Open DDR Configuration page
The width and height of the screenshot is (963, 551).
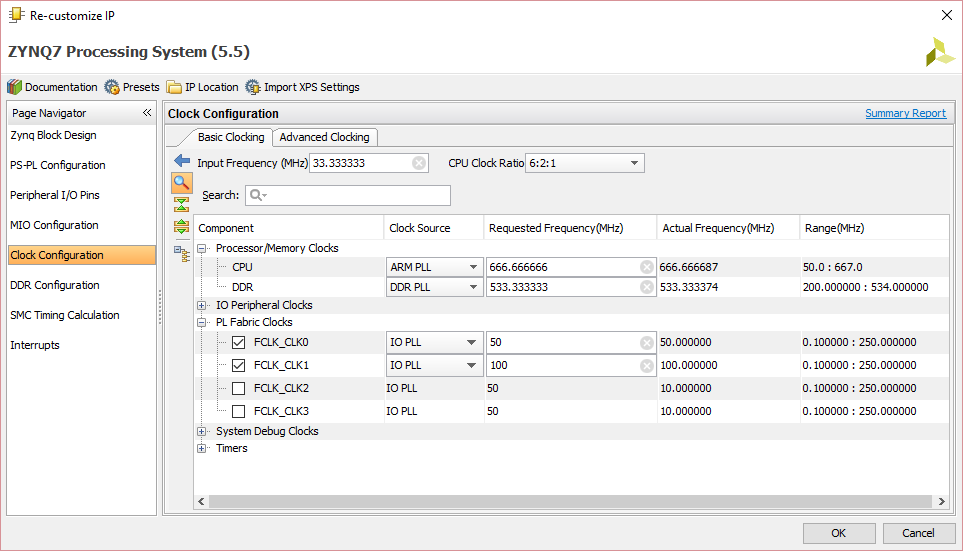pos(55,285)
